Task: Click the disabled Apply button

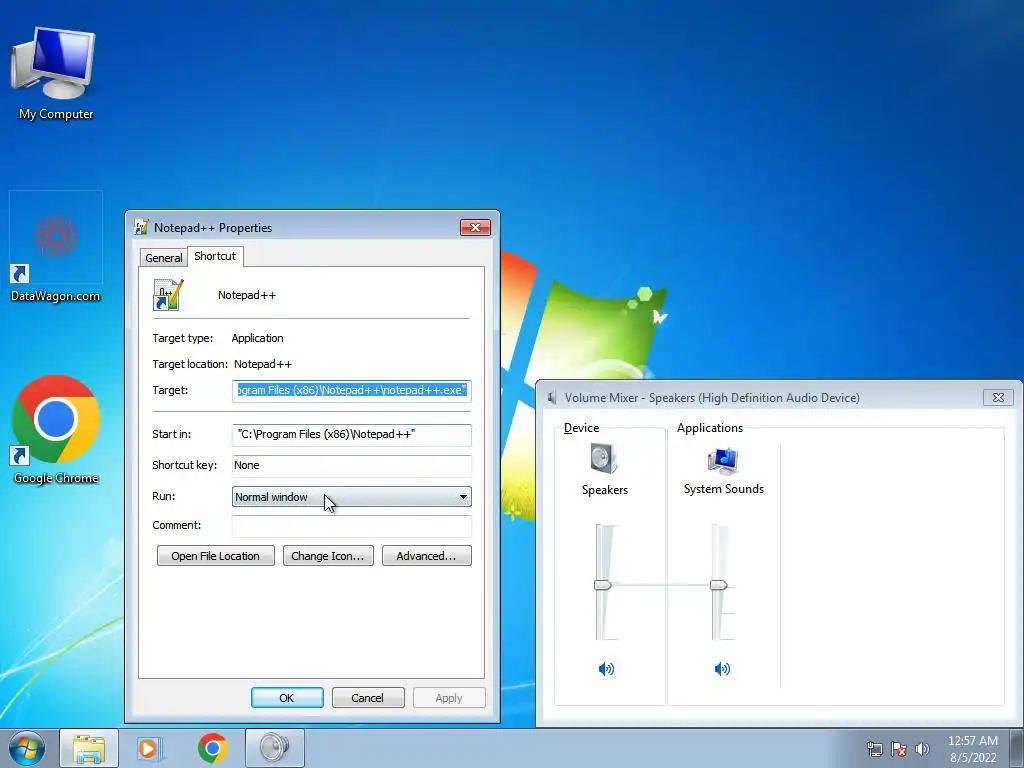Action: pyautogui.click(x=449, y=697)
